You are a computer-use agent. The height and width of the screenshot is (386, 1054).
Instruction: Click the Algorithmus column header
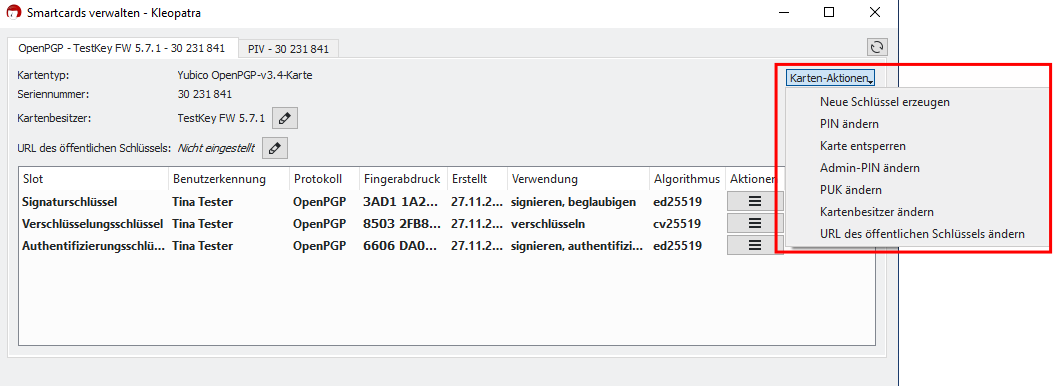coord(687,180)
